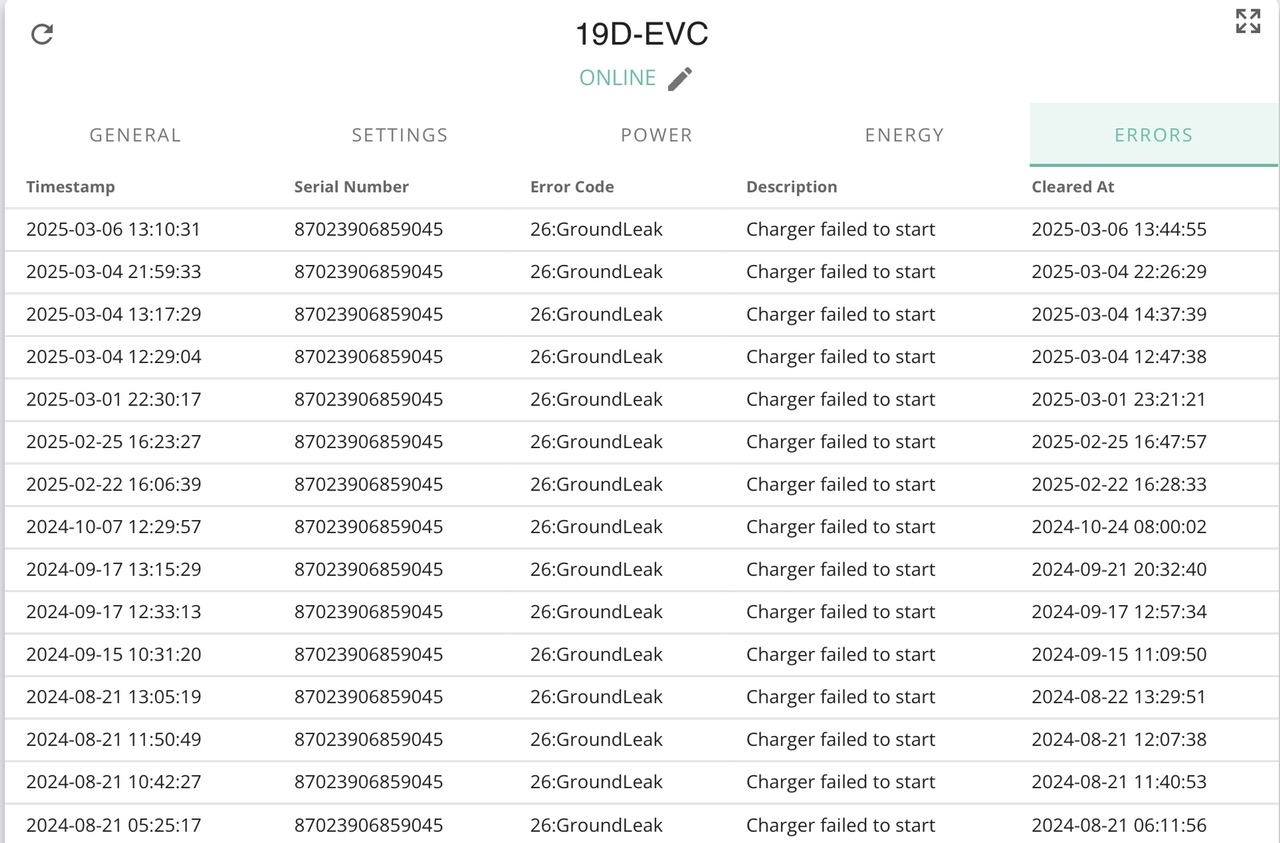Click cleared time 2025-02-25 16:47:57

click(1119, 442)
